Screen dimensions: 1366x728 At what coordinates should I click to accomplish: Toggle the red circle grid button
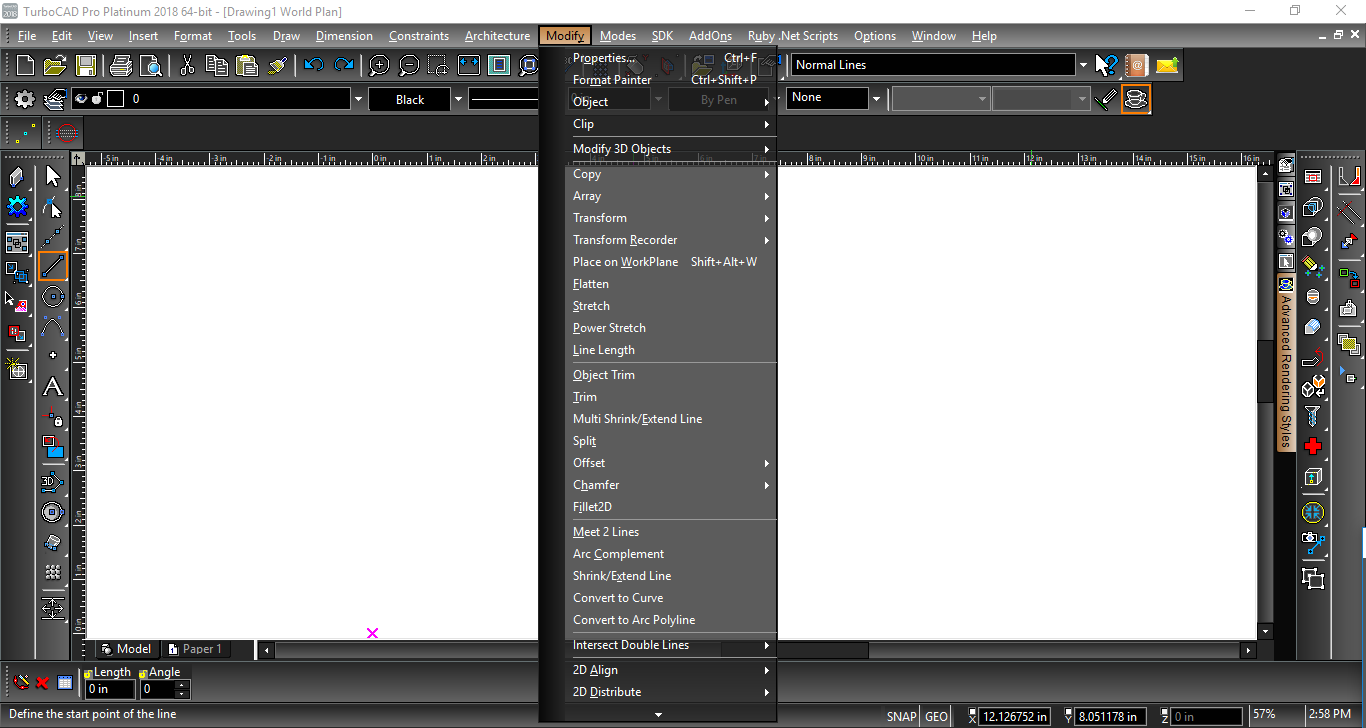pyautogui.click(x=65, y=132)
